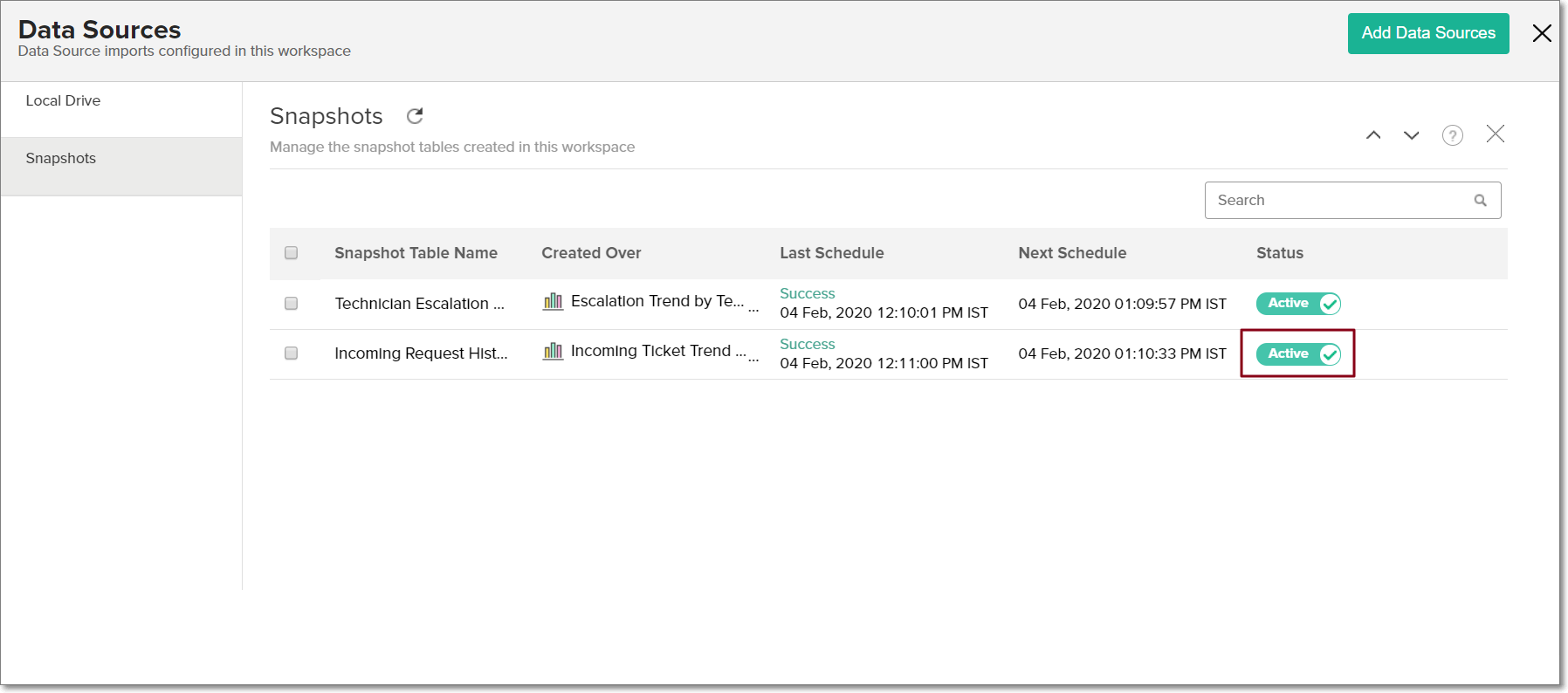Tick the select-all checkbox in table header
The height and width of the screenshot is (693, 1568).
[x=292, y=253]
